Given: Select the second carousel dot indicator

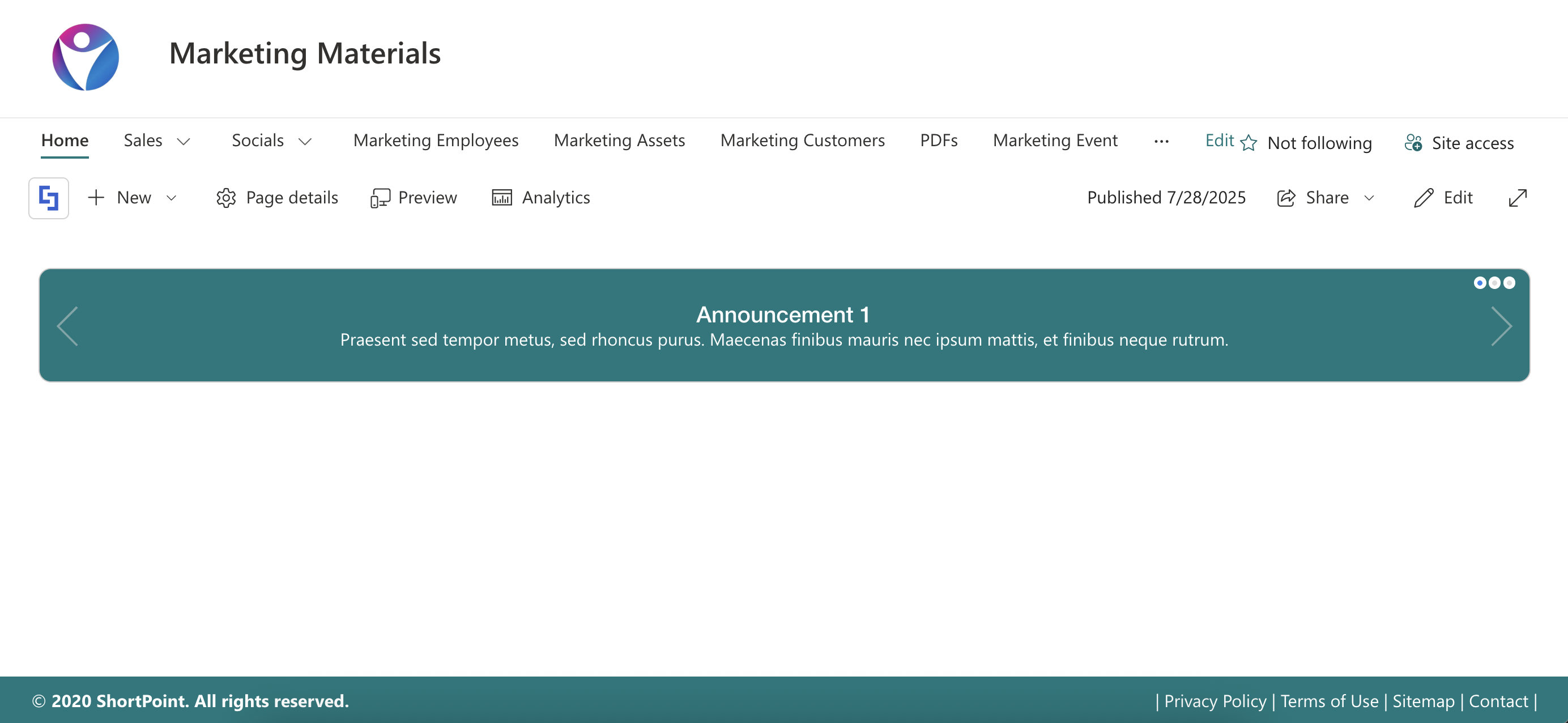Looking at the screenshot, I should [x=1494, y=283].
